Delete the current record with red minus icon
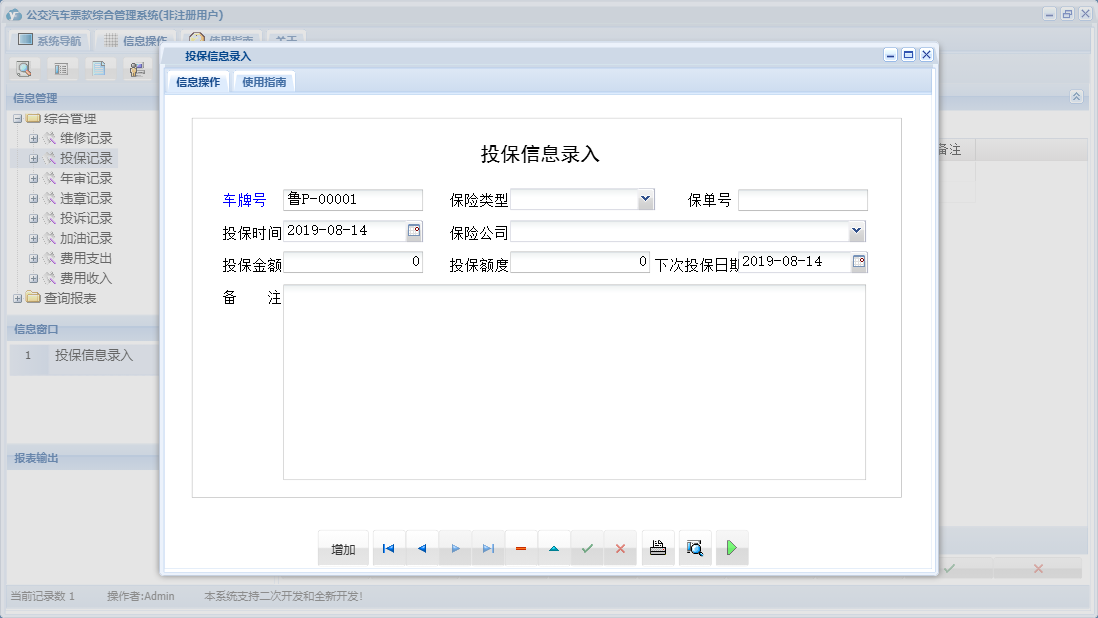Image resolution: width=1098 pixels, height=618 pixels. click(x=521, y=547)
